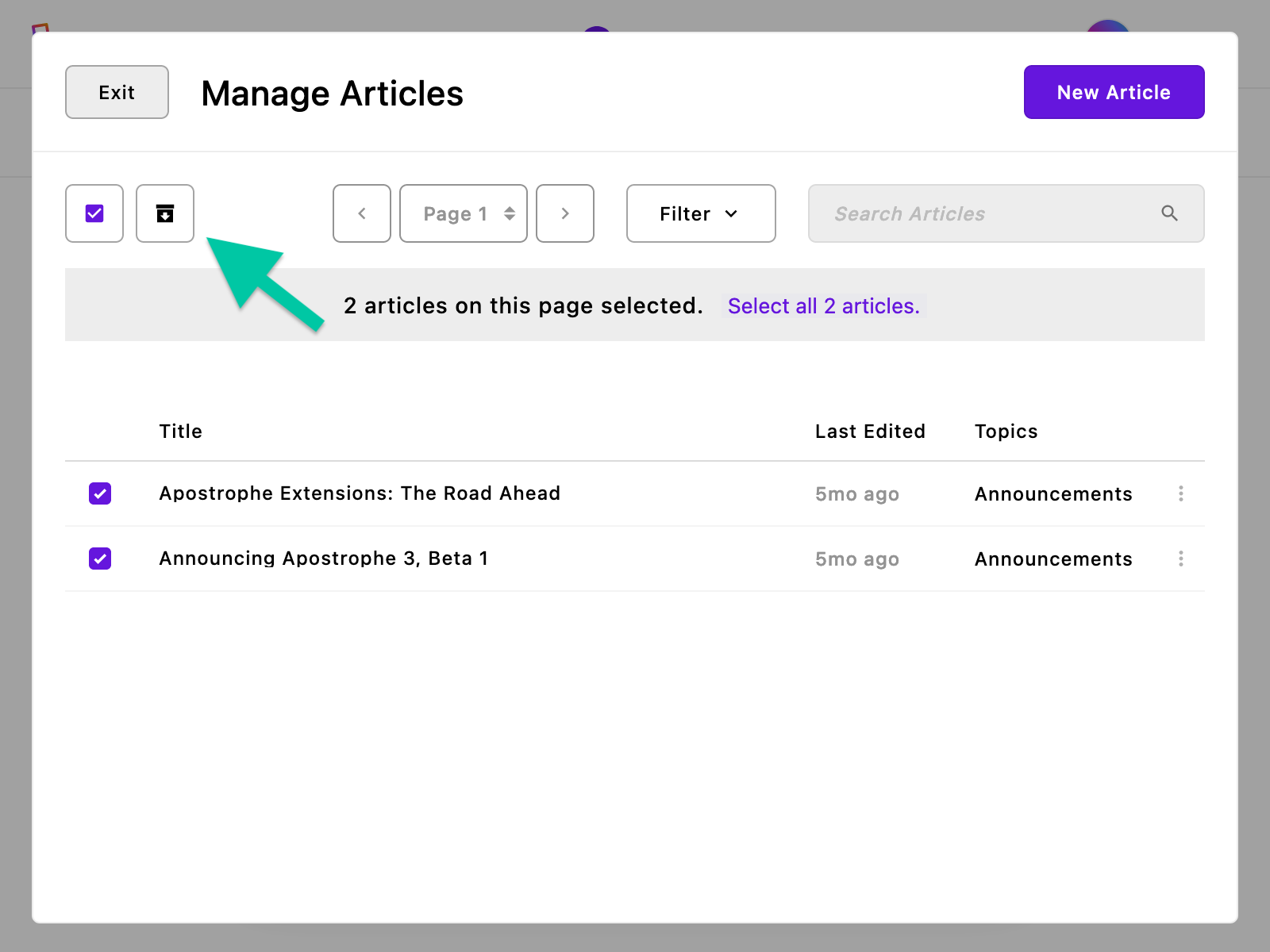This screenshot has width=1270, height=952.
Task: Open the Page 1 selector
Action: [463, 213]
